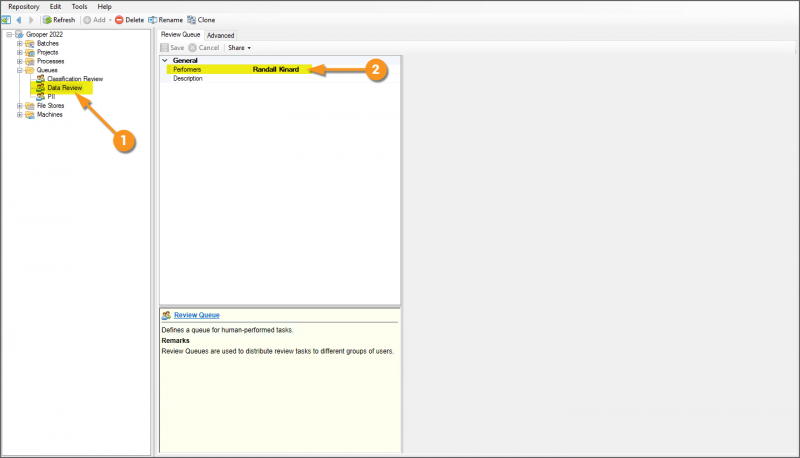The width and height of the screenshot is (800, 458).
Task: Click the empty Description value field
Action: click(325, 79)
